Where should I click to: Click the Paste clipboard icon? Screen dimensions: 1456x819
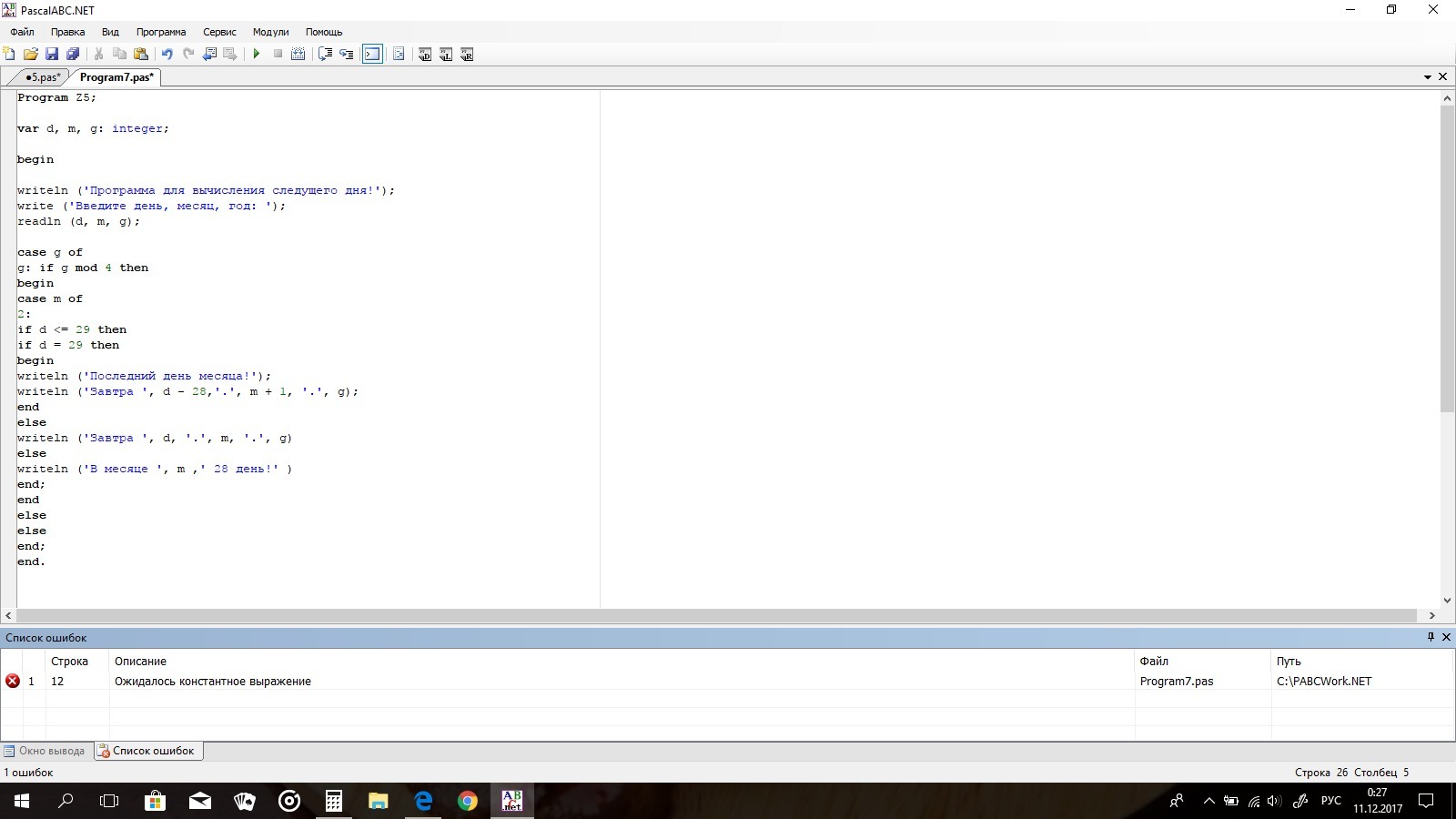(141, 55)
